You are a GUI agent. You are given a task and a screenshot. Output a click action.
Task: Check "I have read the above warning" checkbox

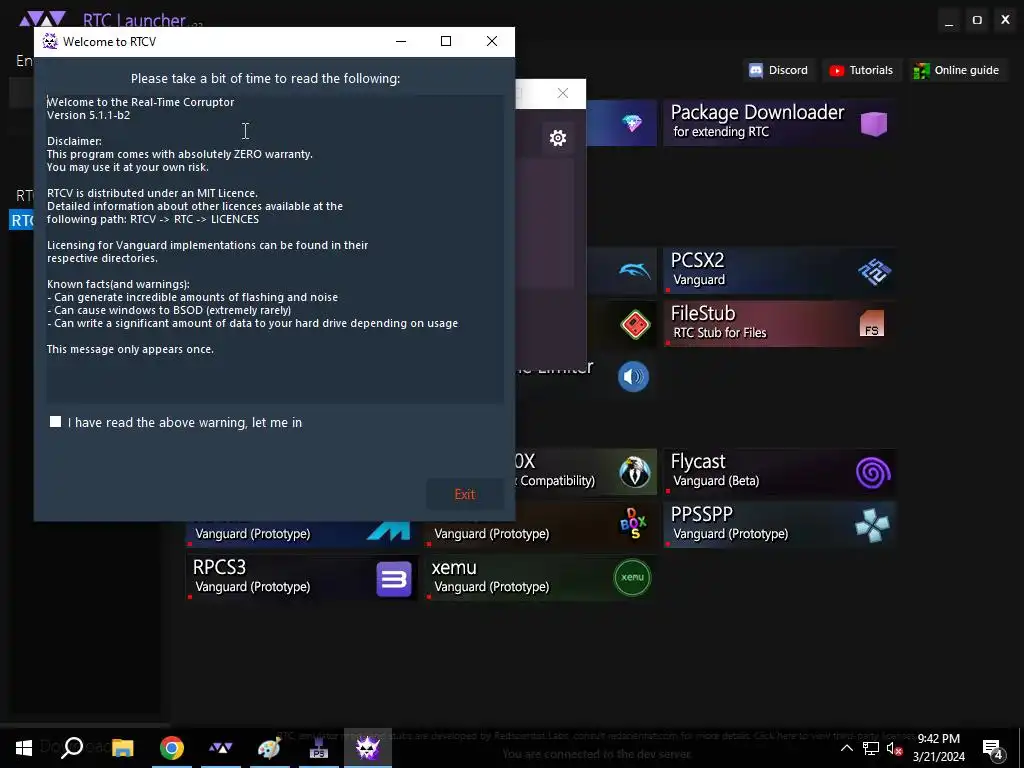(56, 422)
